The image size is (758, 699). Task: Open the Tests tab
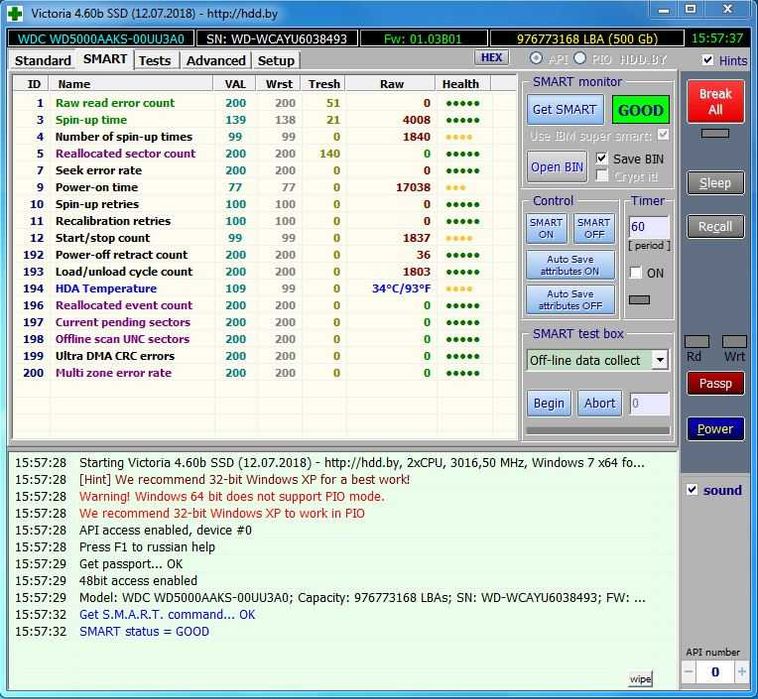pyautogui.click(x=155, y=61)
